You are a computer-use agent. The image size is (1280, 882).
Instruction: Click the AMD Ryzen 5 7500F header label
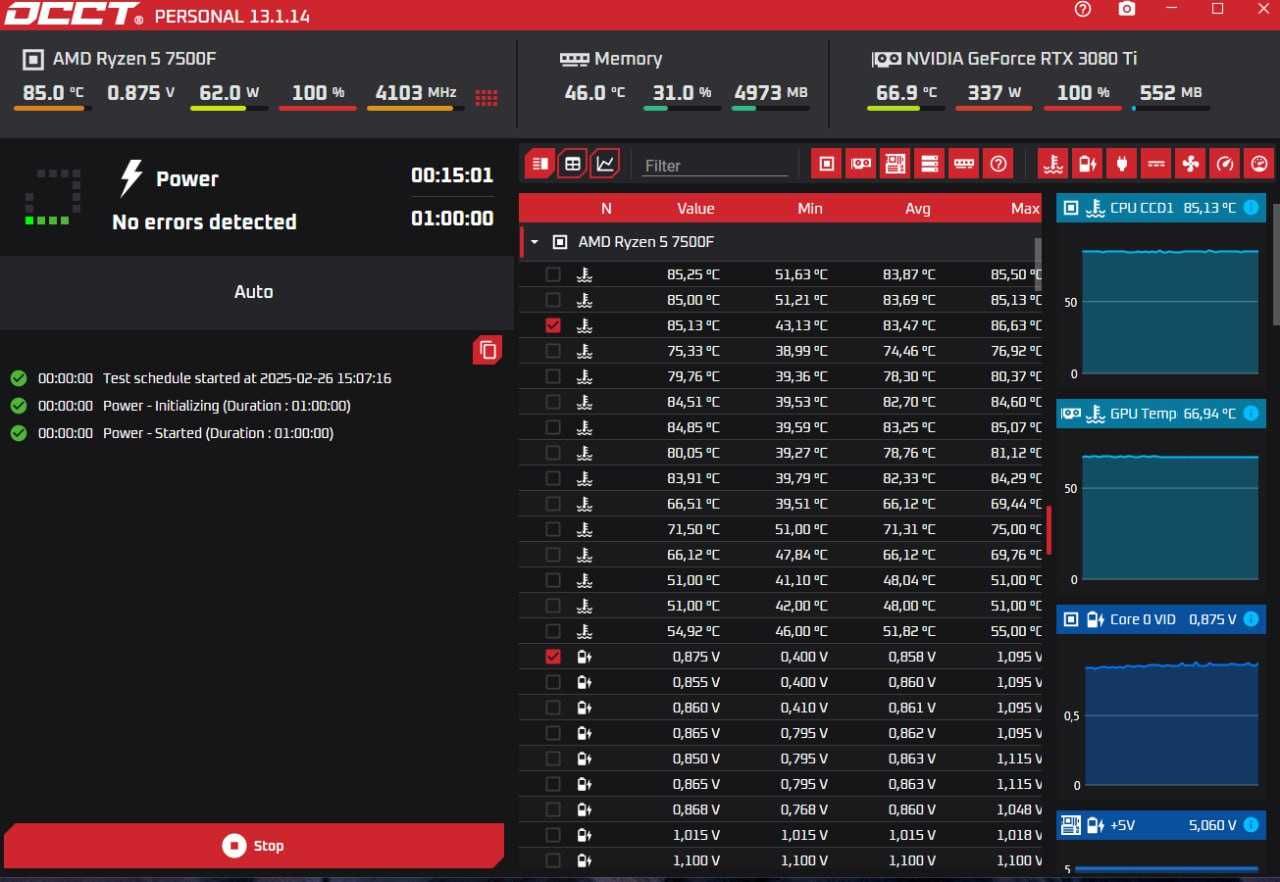pos(134,59)
